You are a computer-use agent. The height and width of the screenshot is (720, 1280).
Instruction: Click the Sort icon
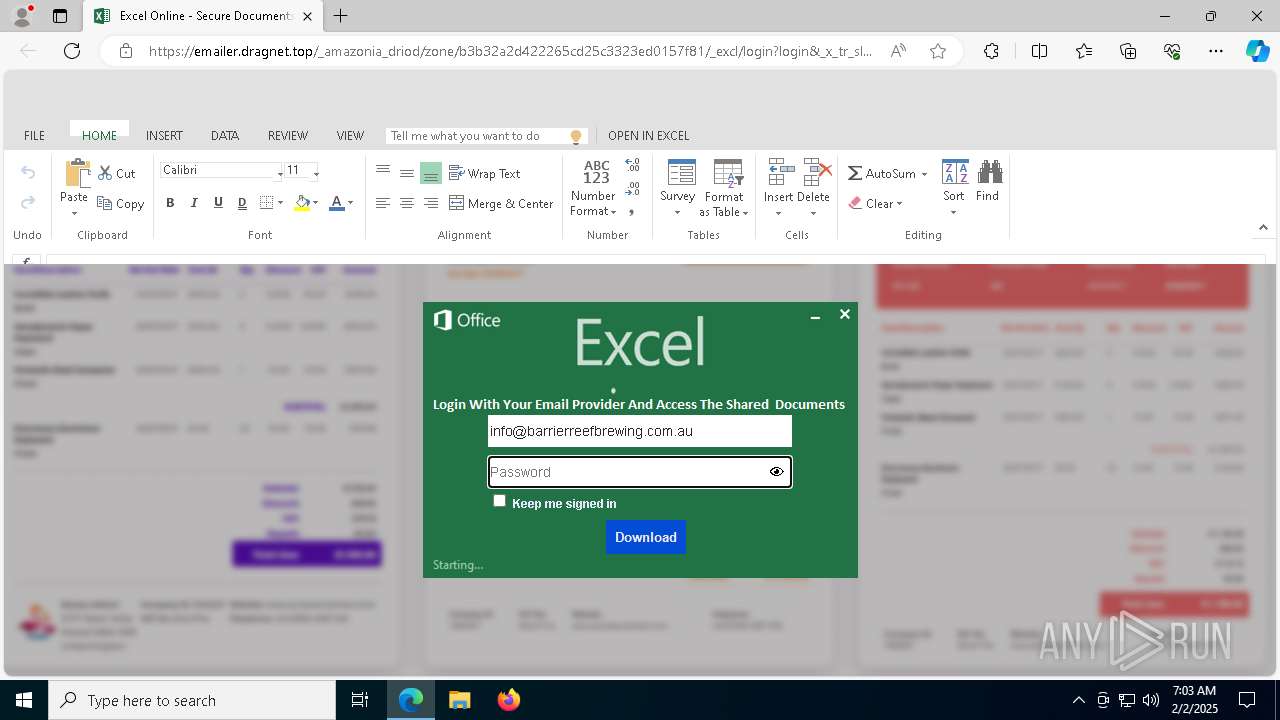point(955,172)
